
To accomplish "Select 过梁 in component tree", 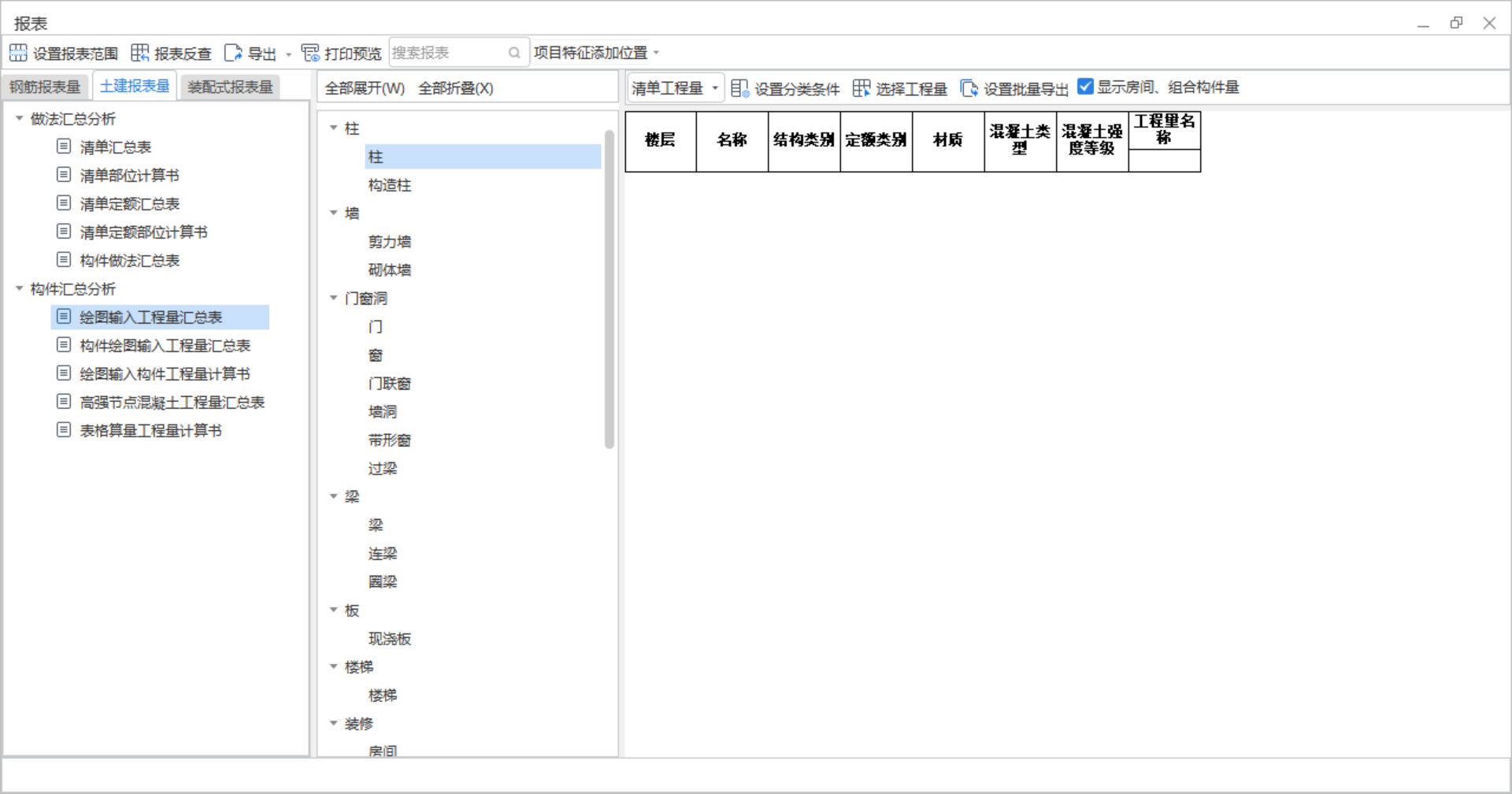I will click(x=383, y=469).
